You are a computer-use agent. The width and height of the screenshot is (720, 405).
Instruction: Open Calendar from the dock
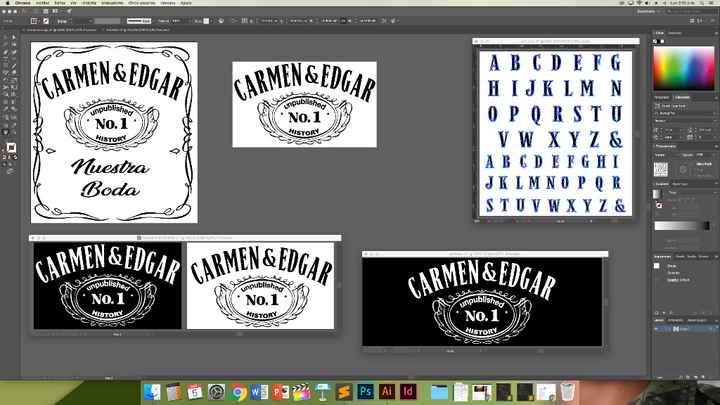(x=195, y=392)
